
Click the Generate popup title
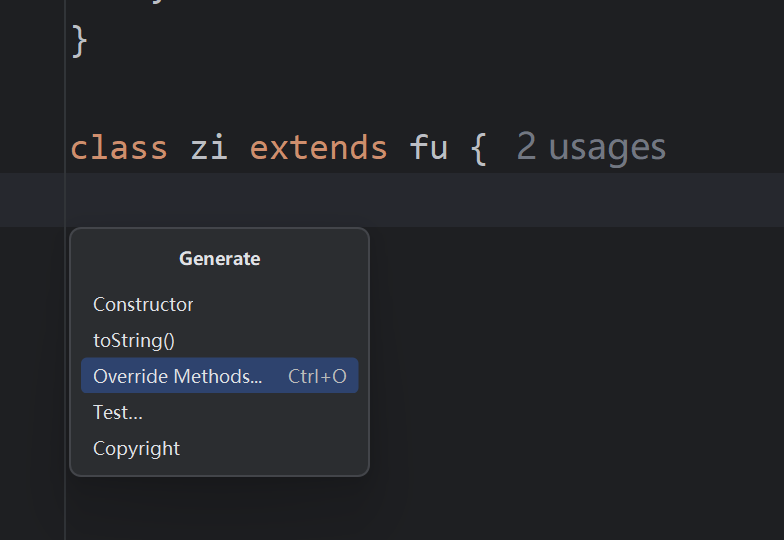pyautogui.click(x=220, y=258)
